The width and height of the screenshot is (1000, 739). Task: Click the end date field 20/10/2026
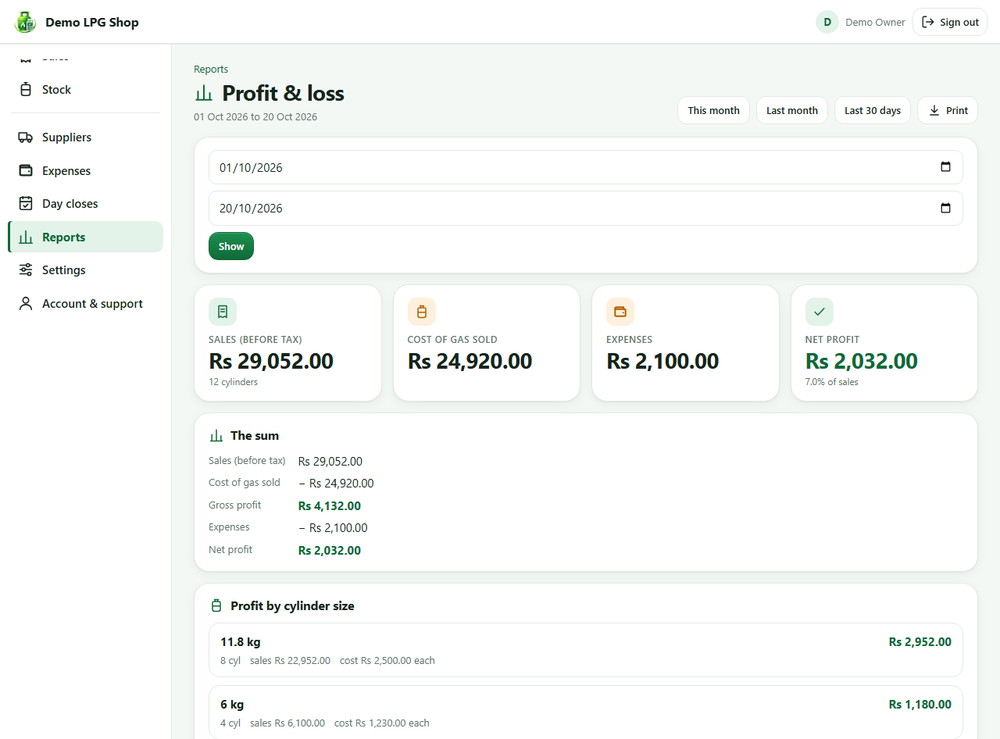click(585, 208)
